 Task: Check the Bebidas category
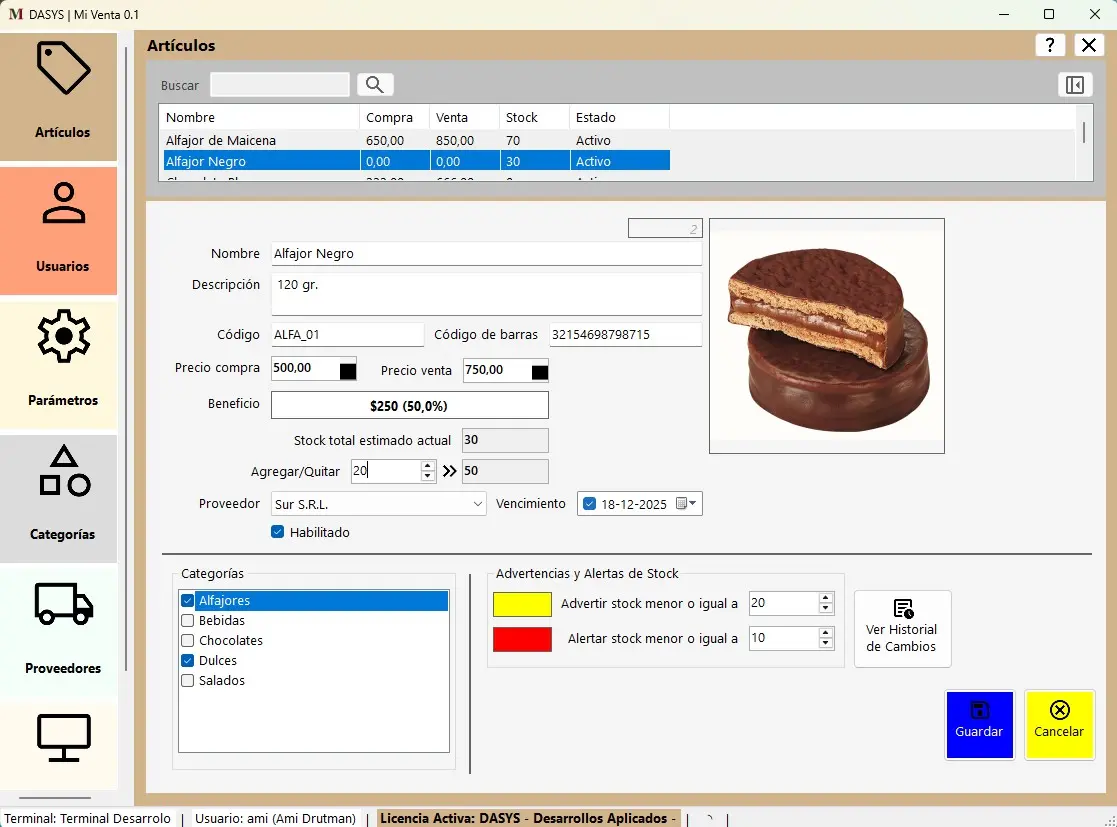point(188,621)
